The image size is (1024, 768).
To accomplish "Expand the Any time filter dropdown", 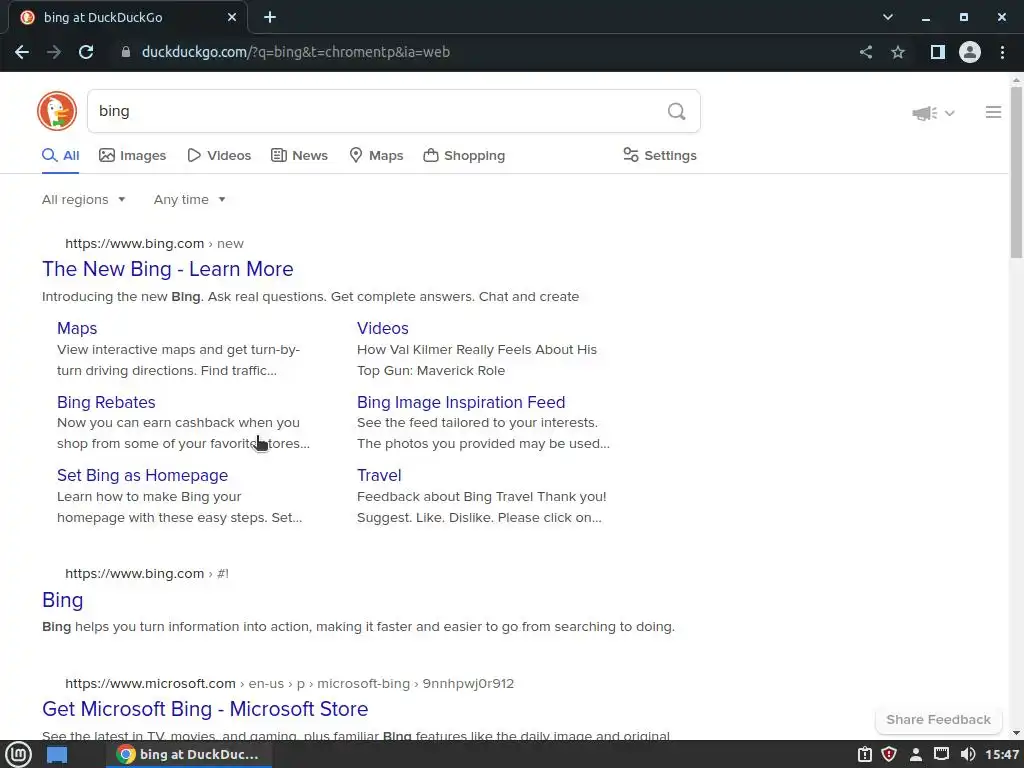I will tap(189, 200).
